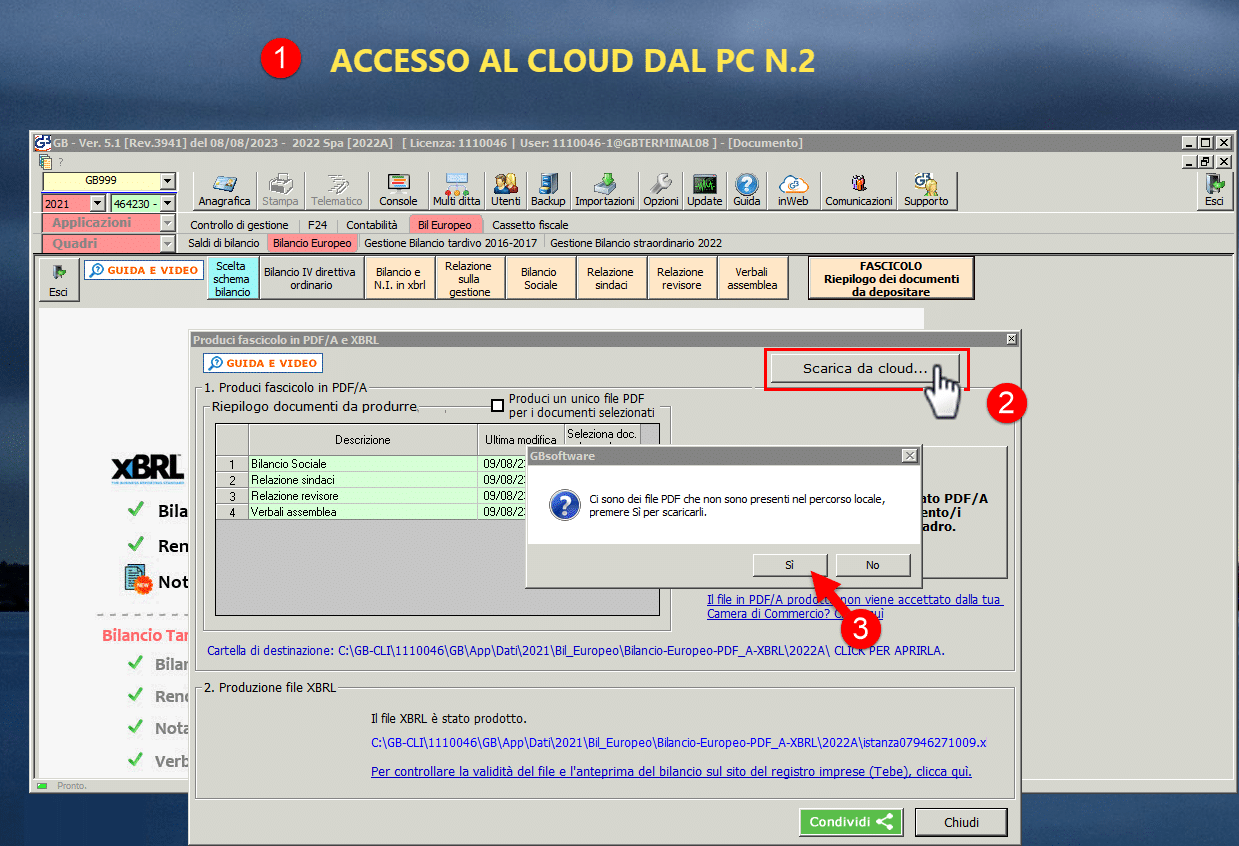Switch to Controllo di gestione tab
Image resolution: width=1239 pixels, height=846 pixels.
point(239,225)
